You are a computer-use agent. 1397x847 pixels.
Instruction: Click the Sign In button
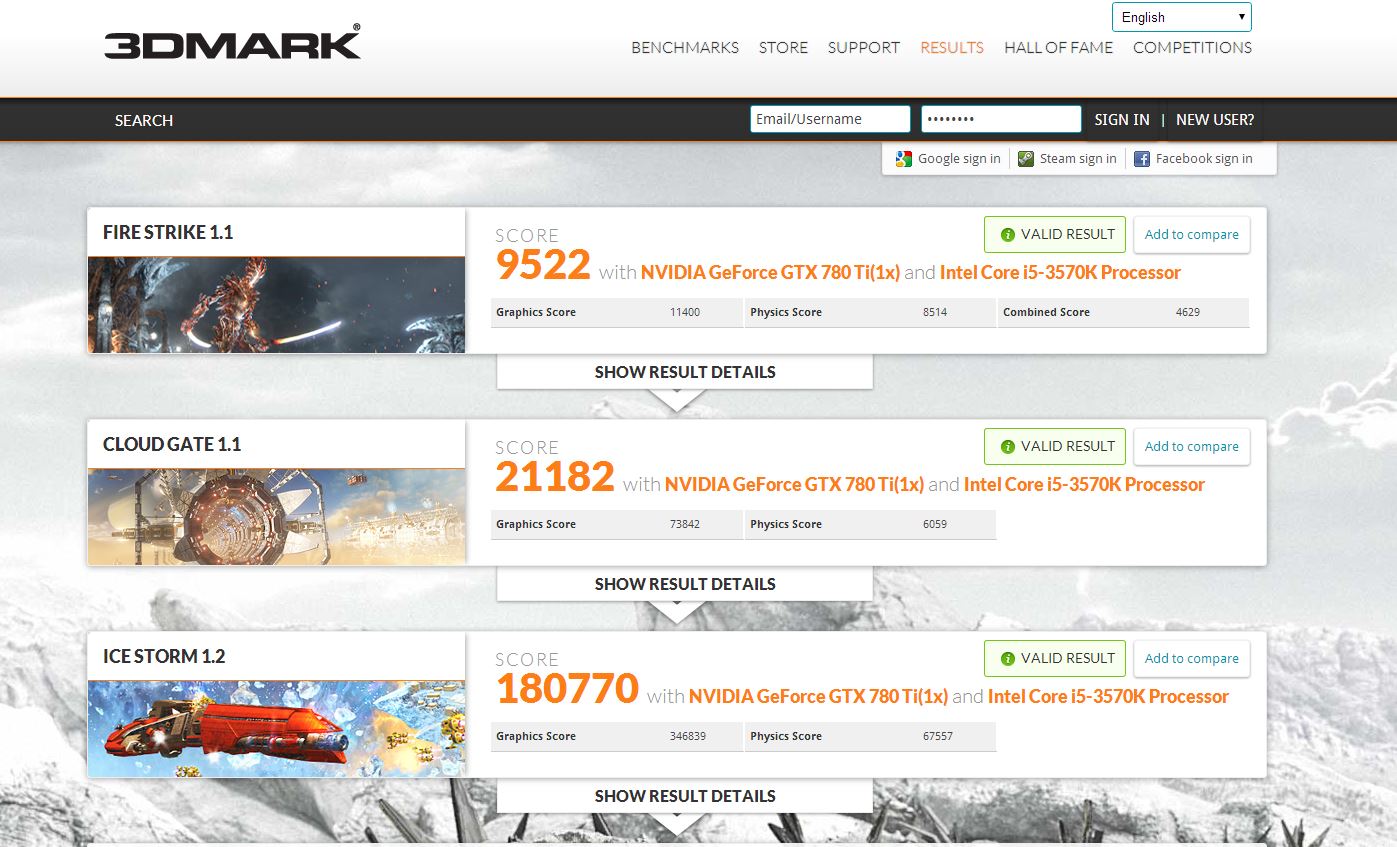point(1122,120)
